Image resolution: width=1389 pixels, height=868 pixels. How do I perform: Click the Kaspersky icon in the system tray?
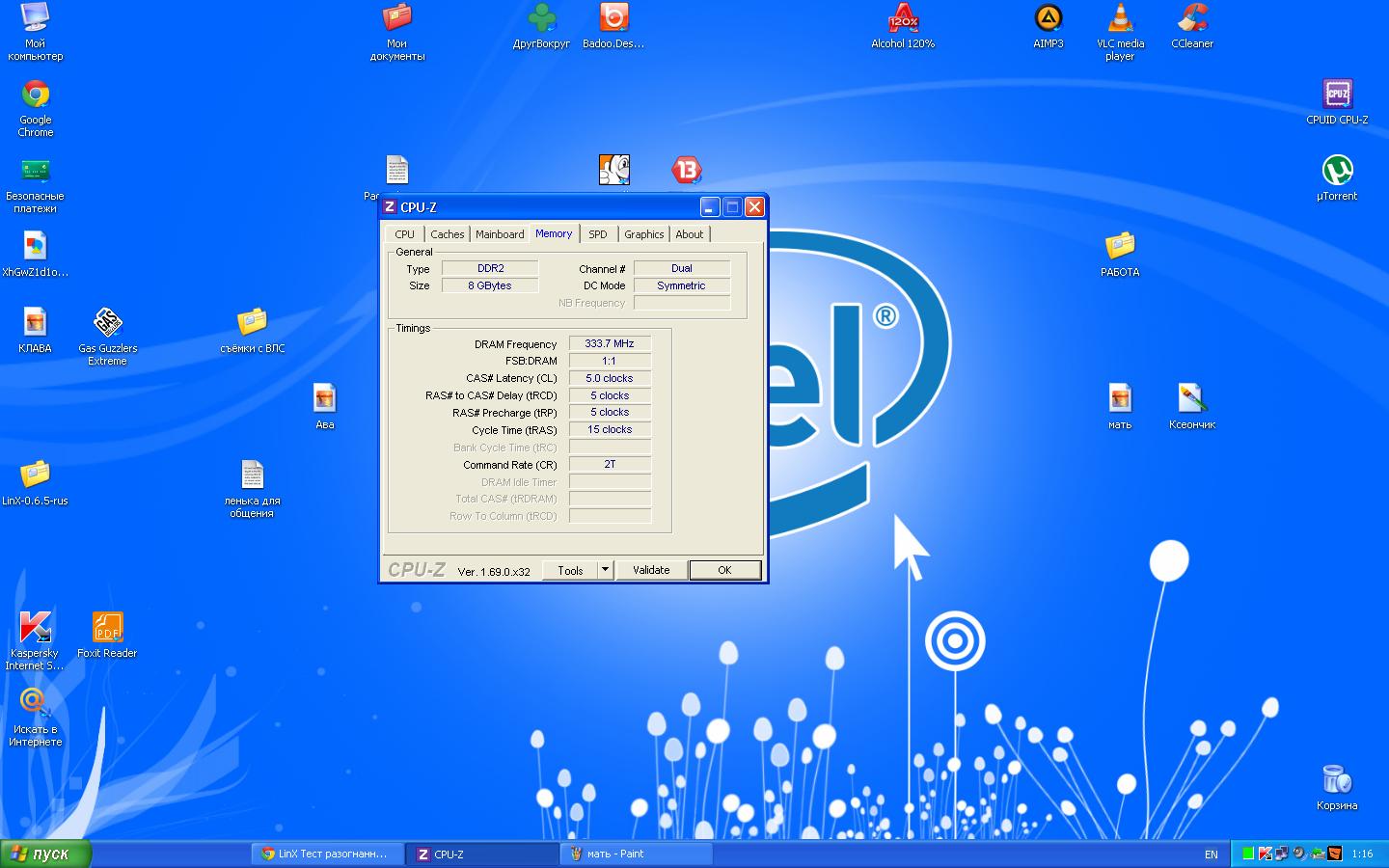coord(1265,854)
